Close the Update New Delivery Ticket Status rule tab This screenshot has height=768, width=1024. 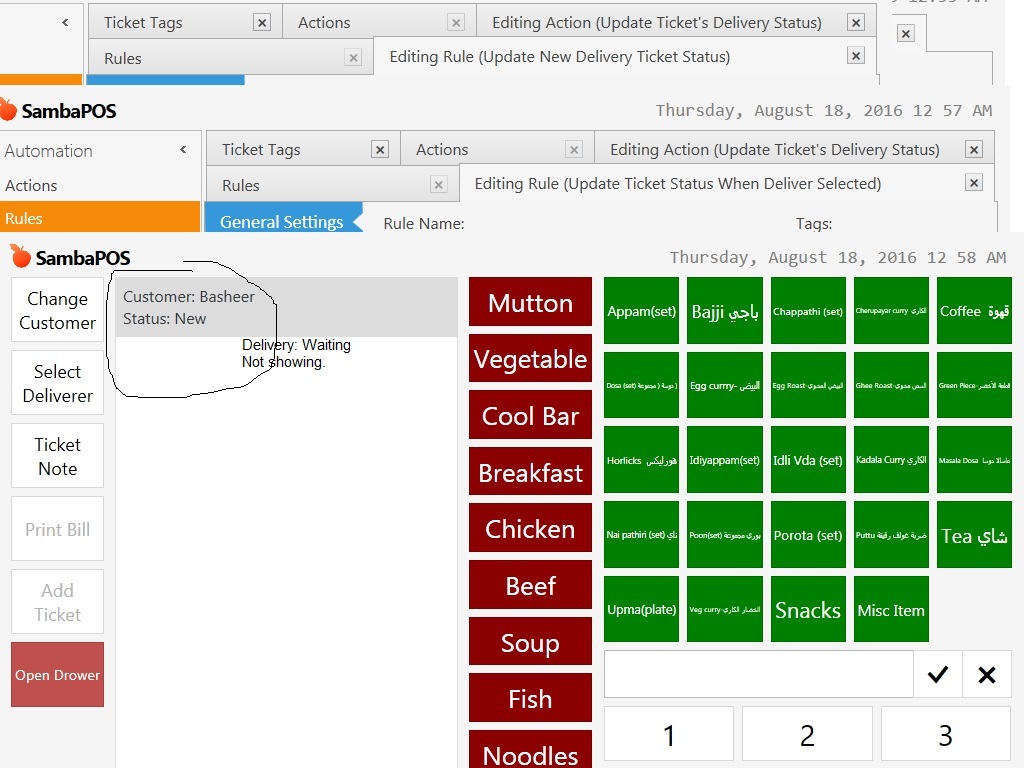[856, 56]
